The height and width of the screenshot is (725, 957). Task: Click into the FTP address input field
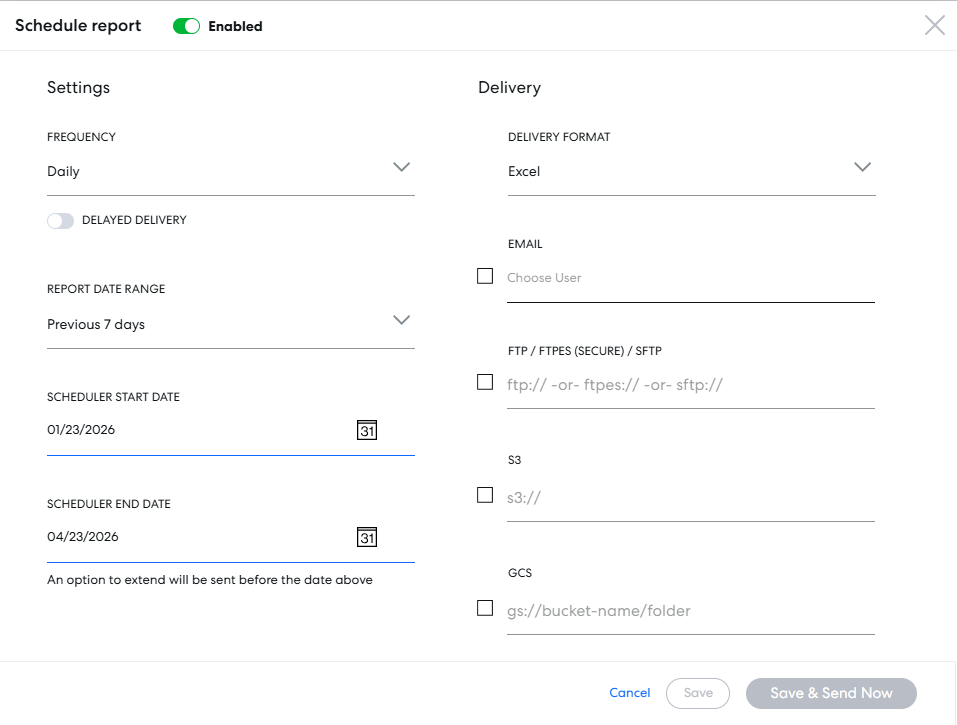(x=690, y=385)
